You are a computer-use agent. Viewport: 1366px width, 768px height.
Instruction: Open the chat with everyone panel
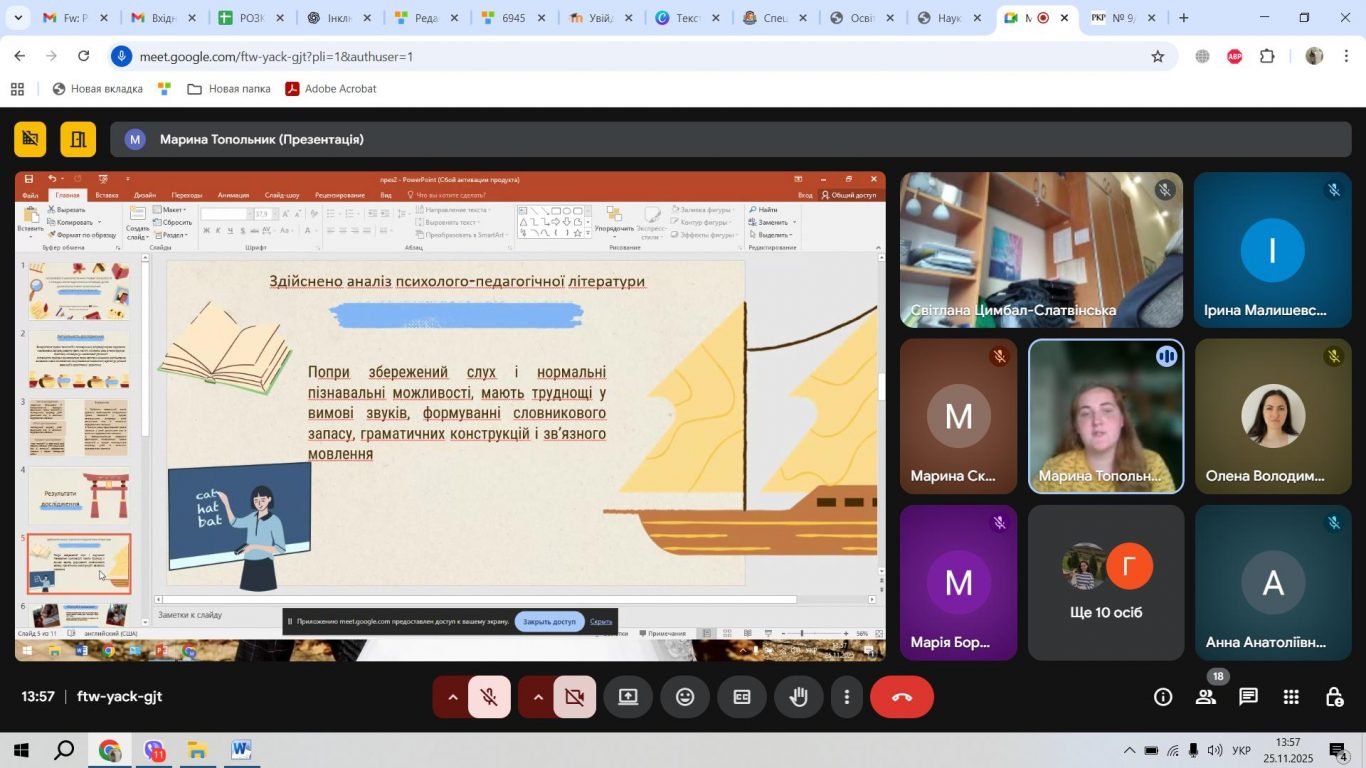[1248, 697]
